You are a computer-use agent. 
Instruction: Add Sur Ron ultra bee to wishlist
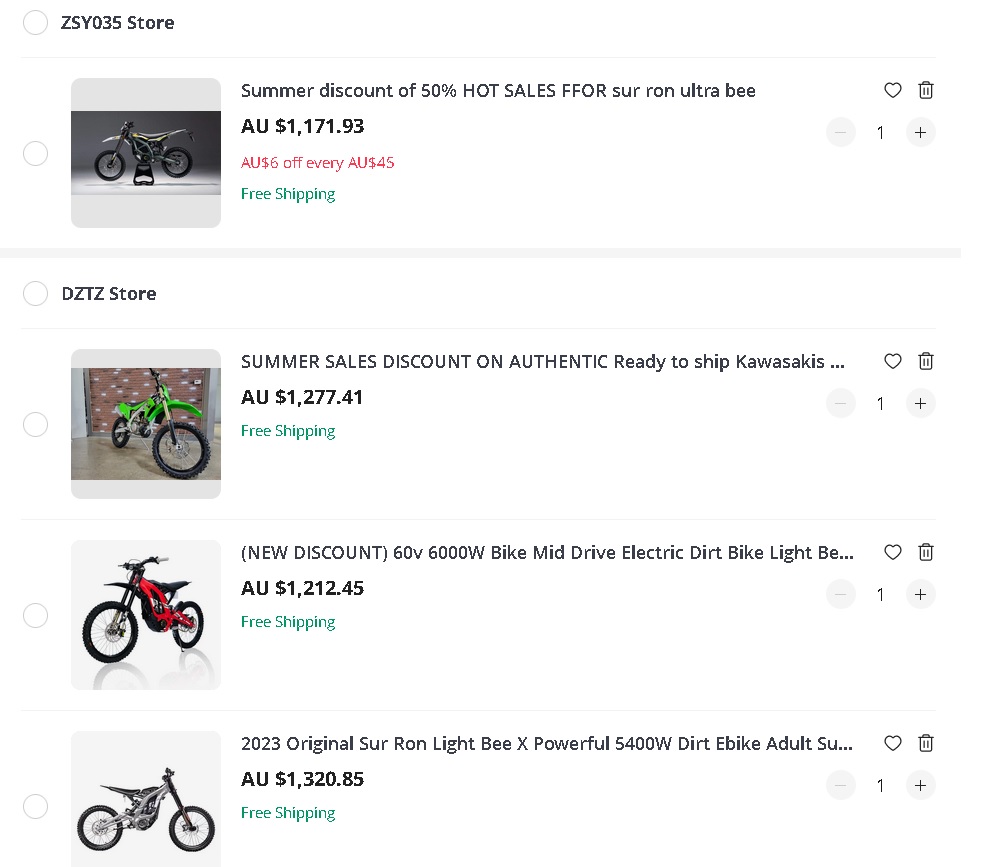(892, 90)
